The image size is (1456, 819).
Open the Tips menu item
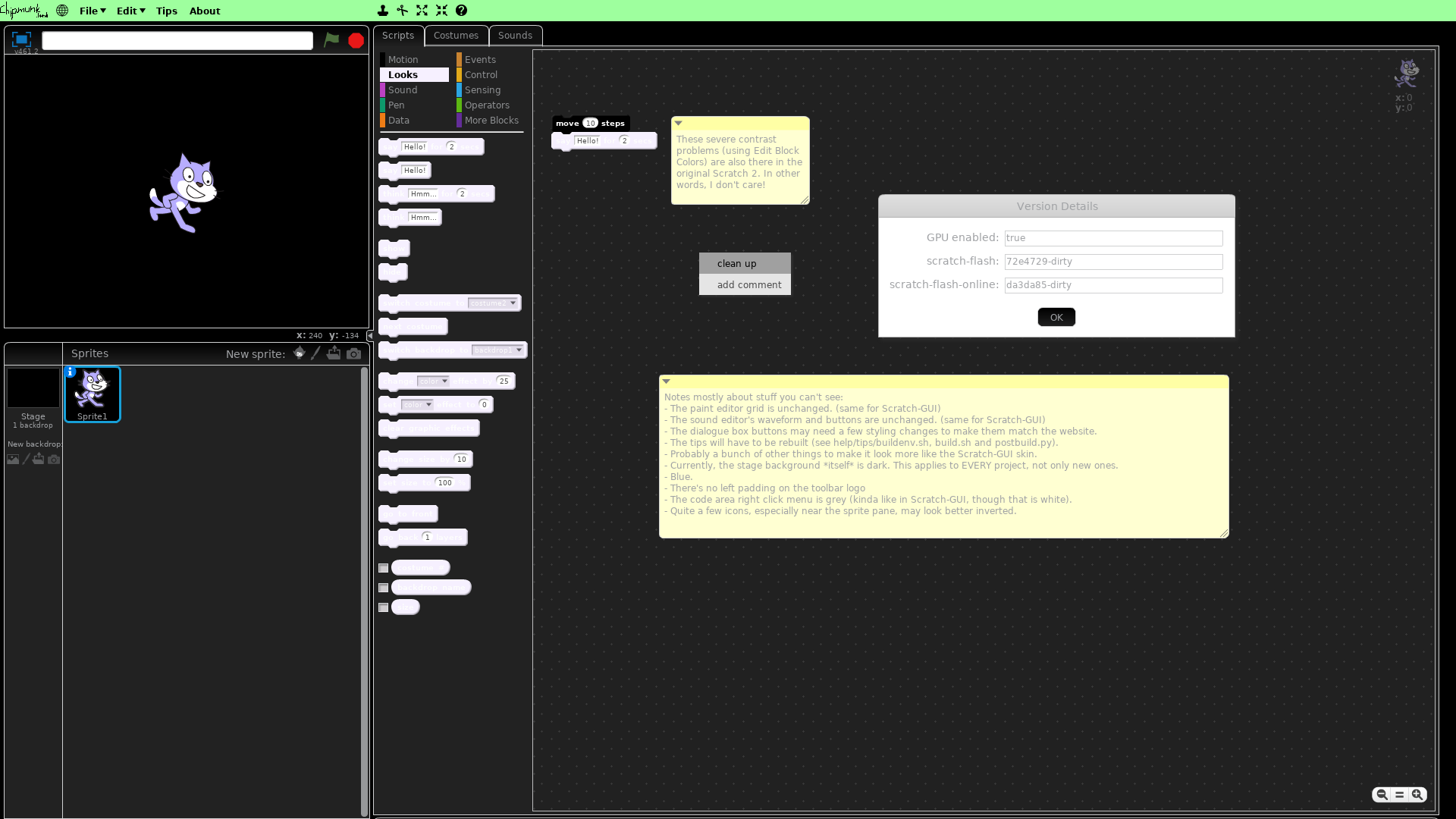pyautogui.click(x=167, y=11)
